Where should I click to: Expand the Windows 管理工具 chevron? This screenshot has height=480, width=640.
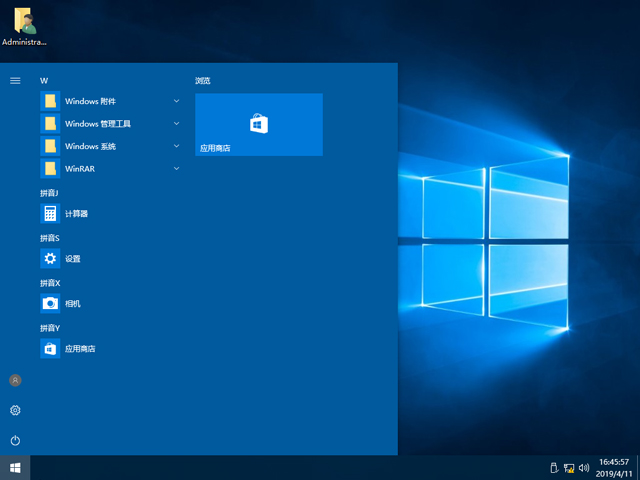[x=176, y=123]
